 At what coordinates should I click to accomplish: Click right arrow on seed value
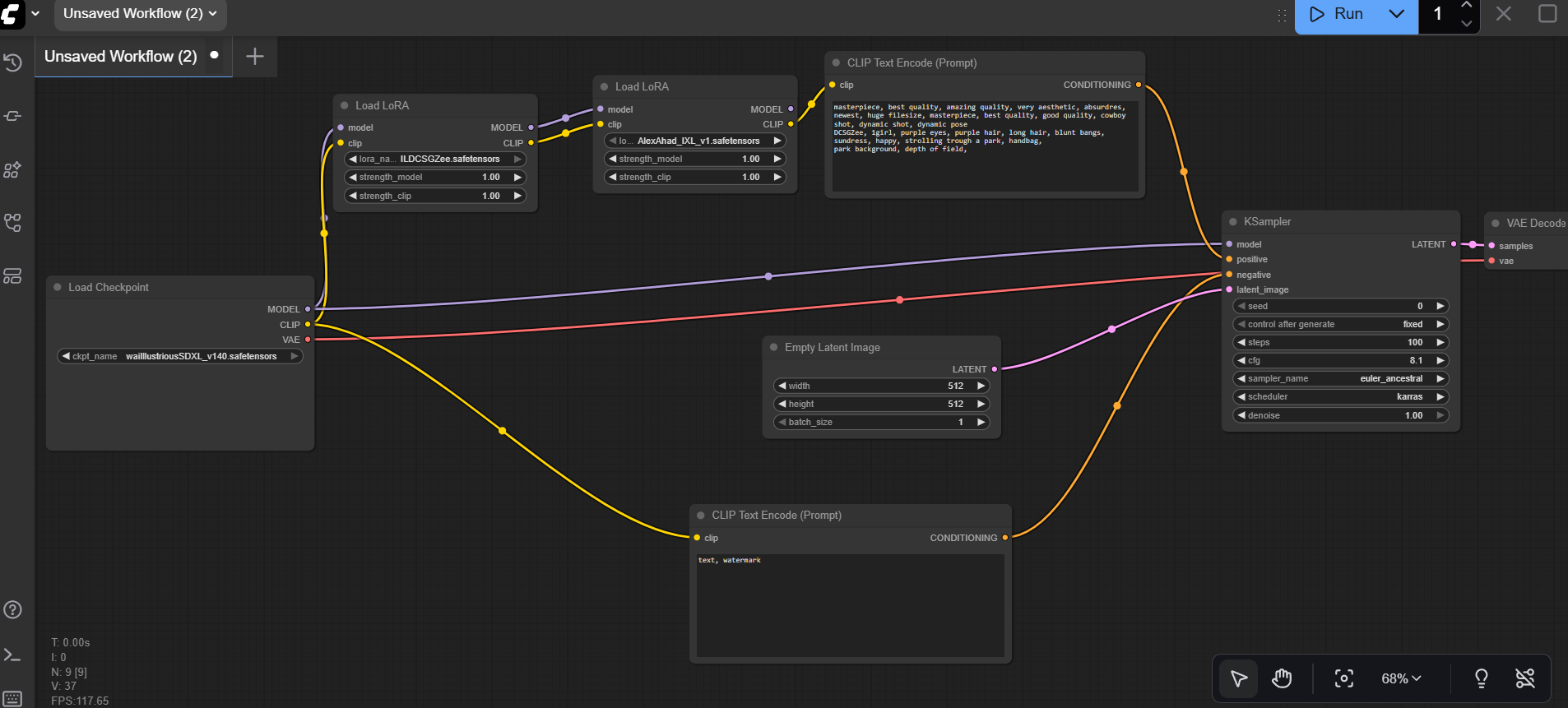point(1440,306)
